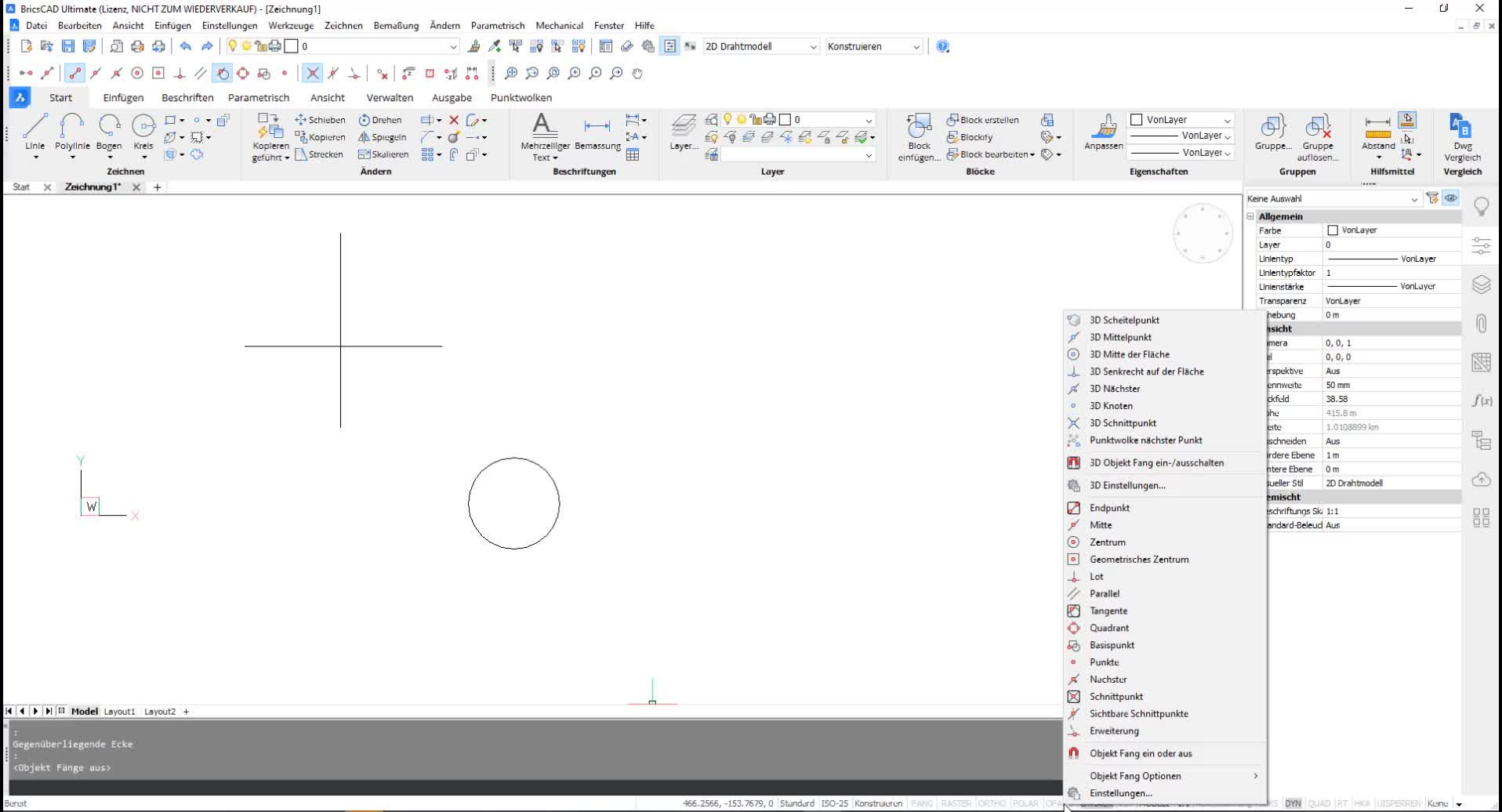Image resolution: width=1502 pixels, height=812 pixels.
Task: Click the Schieben move tool
Action: pos(320,120)
